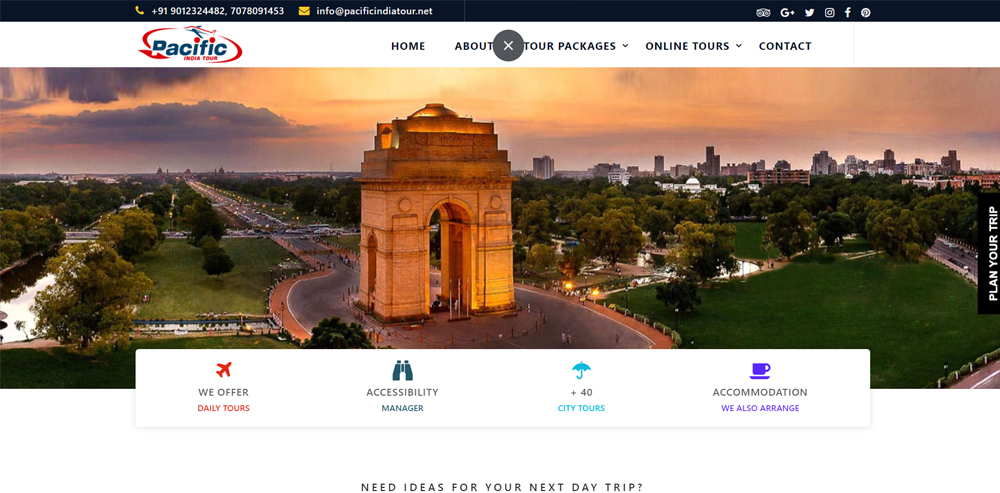Viewport: 1000px width, 493px height.
Task: Click the + 40 heading text
Action: tap(581, 392)
